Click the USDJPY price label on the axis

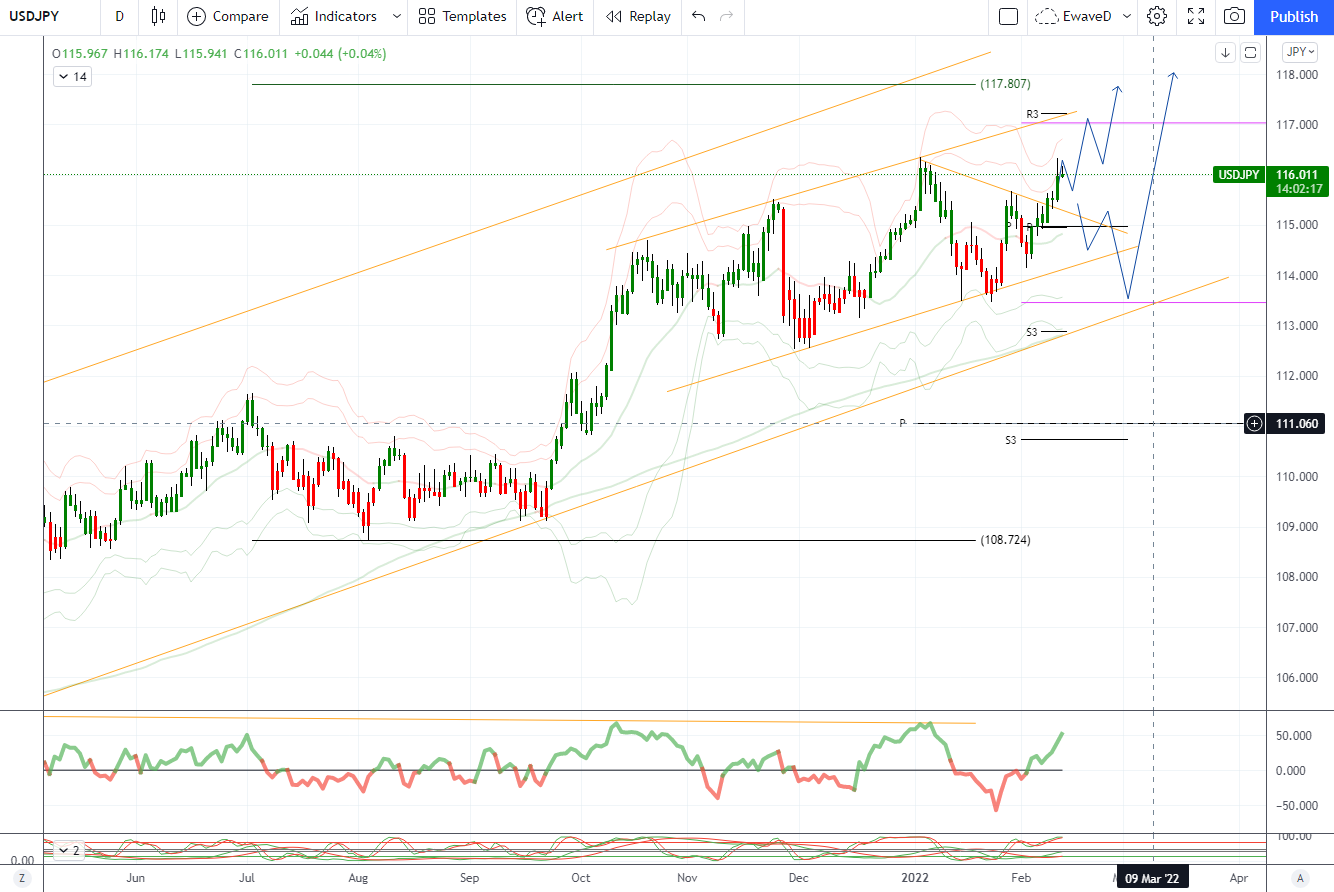pos(1240,174)
